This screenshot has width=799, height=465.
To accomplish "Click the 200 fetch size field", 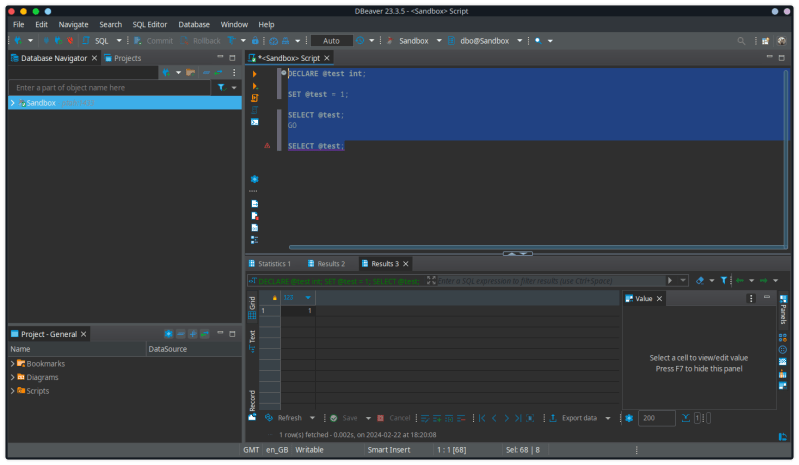I will (x=656, y=418).
